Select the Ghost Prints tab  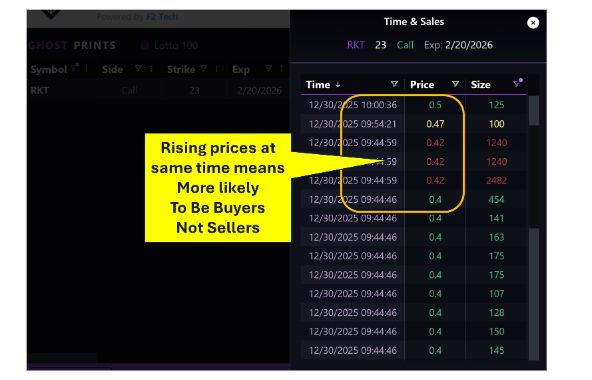click(72, 46)
